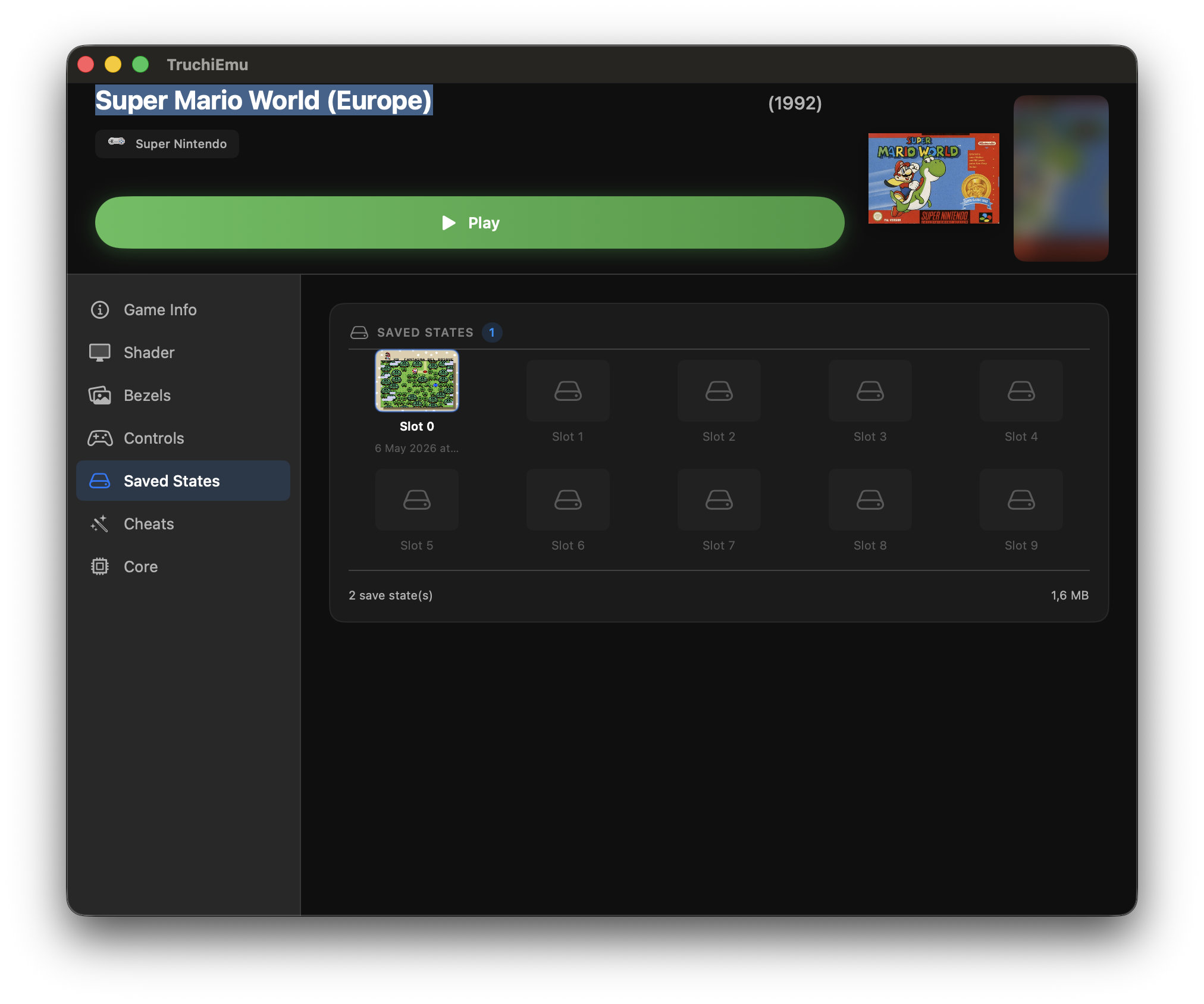Select the empty Slot 6 drive icon
Image resolution: width=1204 pixels, height=1004 pixels.
[568, 500]
